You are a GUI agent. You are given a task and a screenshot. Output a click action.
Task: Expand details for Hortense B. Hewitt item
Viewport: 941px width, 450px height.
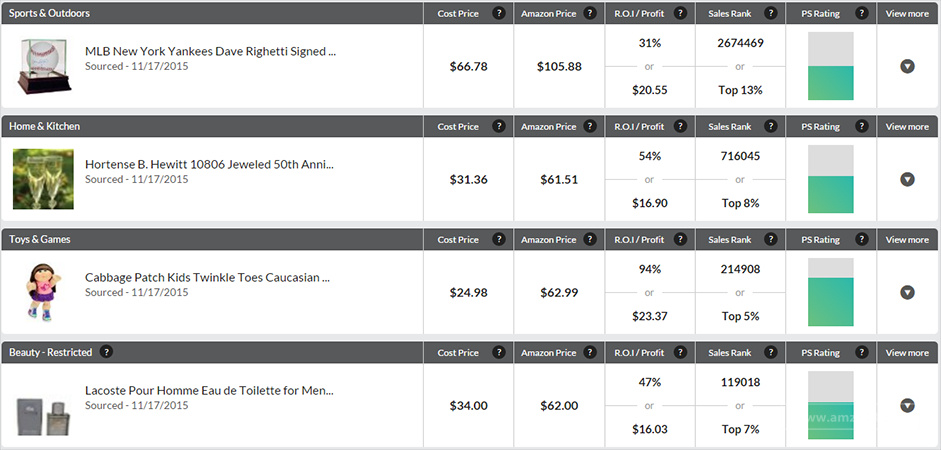[x=907, y=179]
